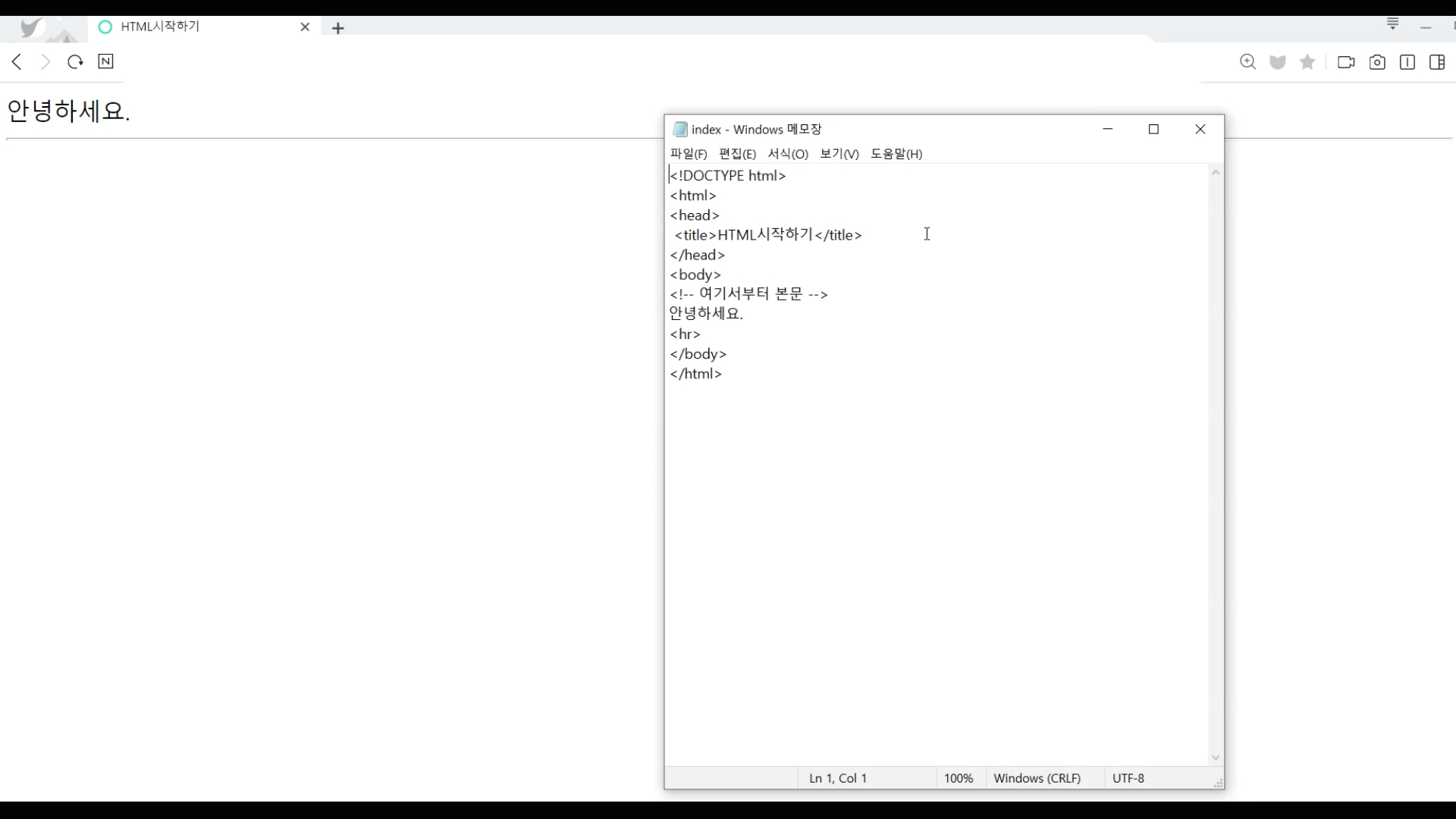The image size is (1456, 819).
Task: Toggle the shield protection icon
Action: [x=1278, y=62]
